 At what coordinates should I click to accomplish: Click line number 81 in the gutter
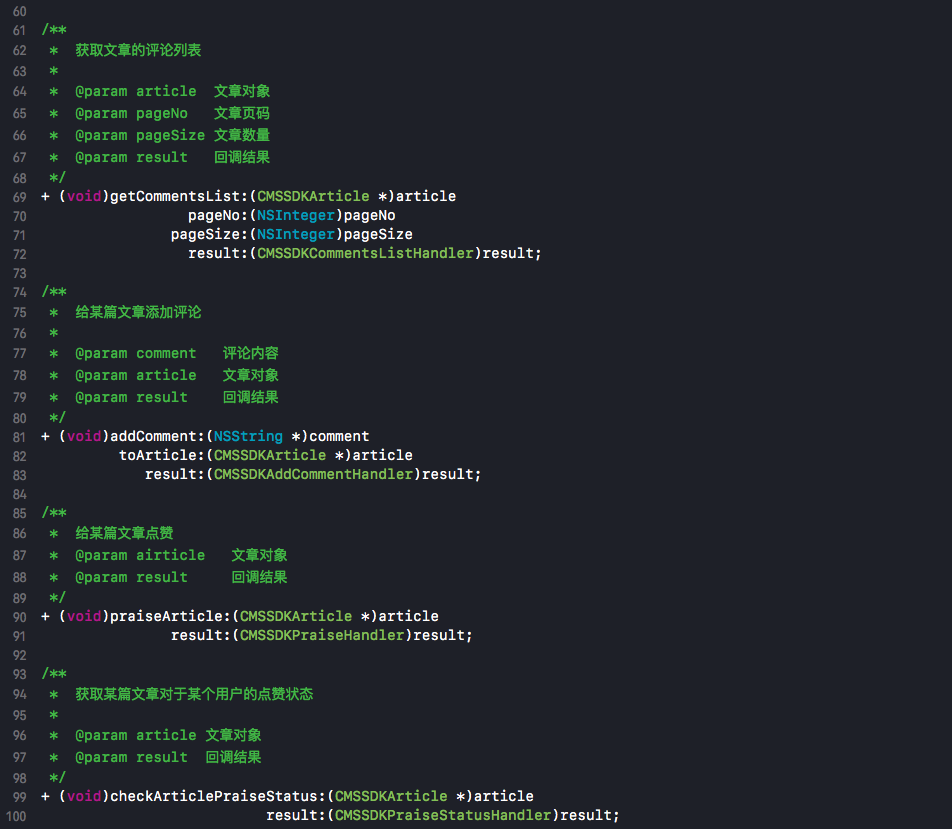[x=19, y=437]
